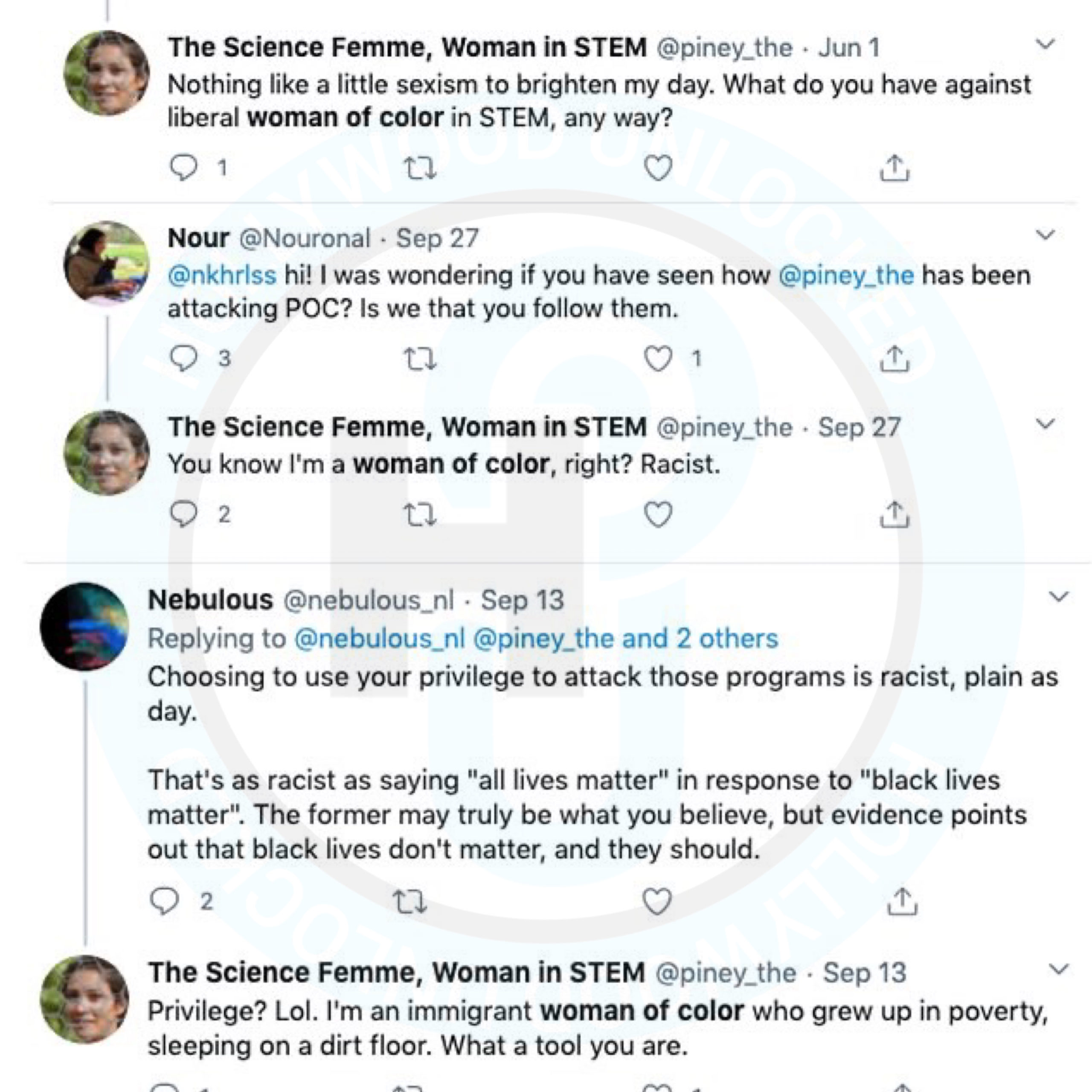This screenshot has width=1092, height=1092.
Task: Share the Jun 1 sexism tweet
Action: (x=894, y=168)
